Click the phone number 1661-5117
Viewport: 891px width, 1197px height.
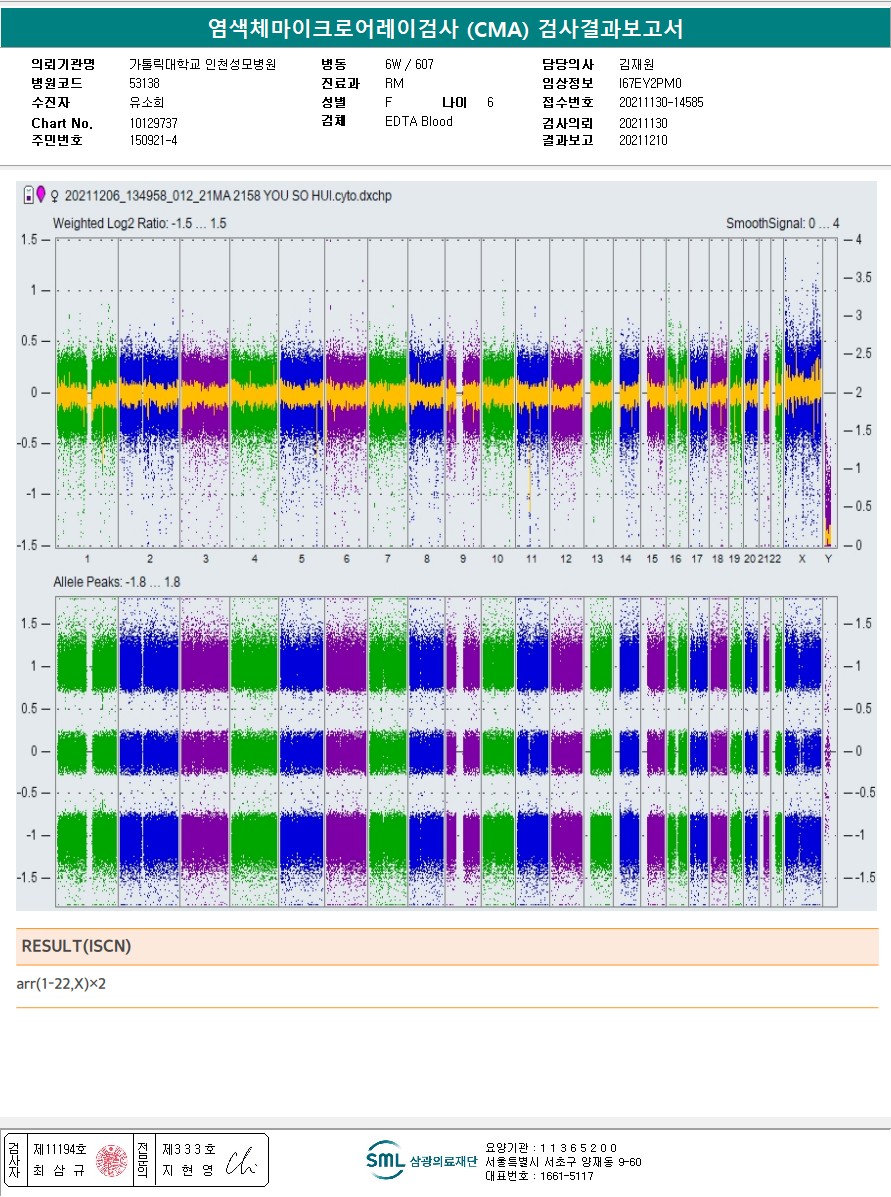567,1176
